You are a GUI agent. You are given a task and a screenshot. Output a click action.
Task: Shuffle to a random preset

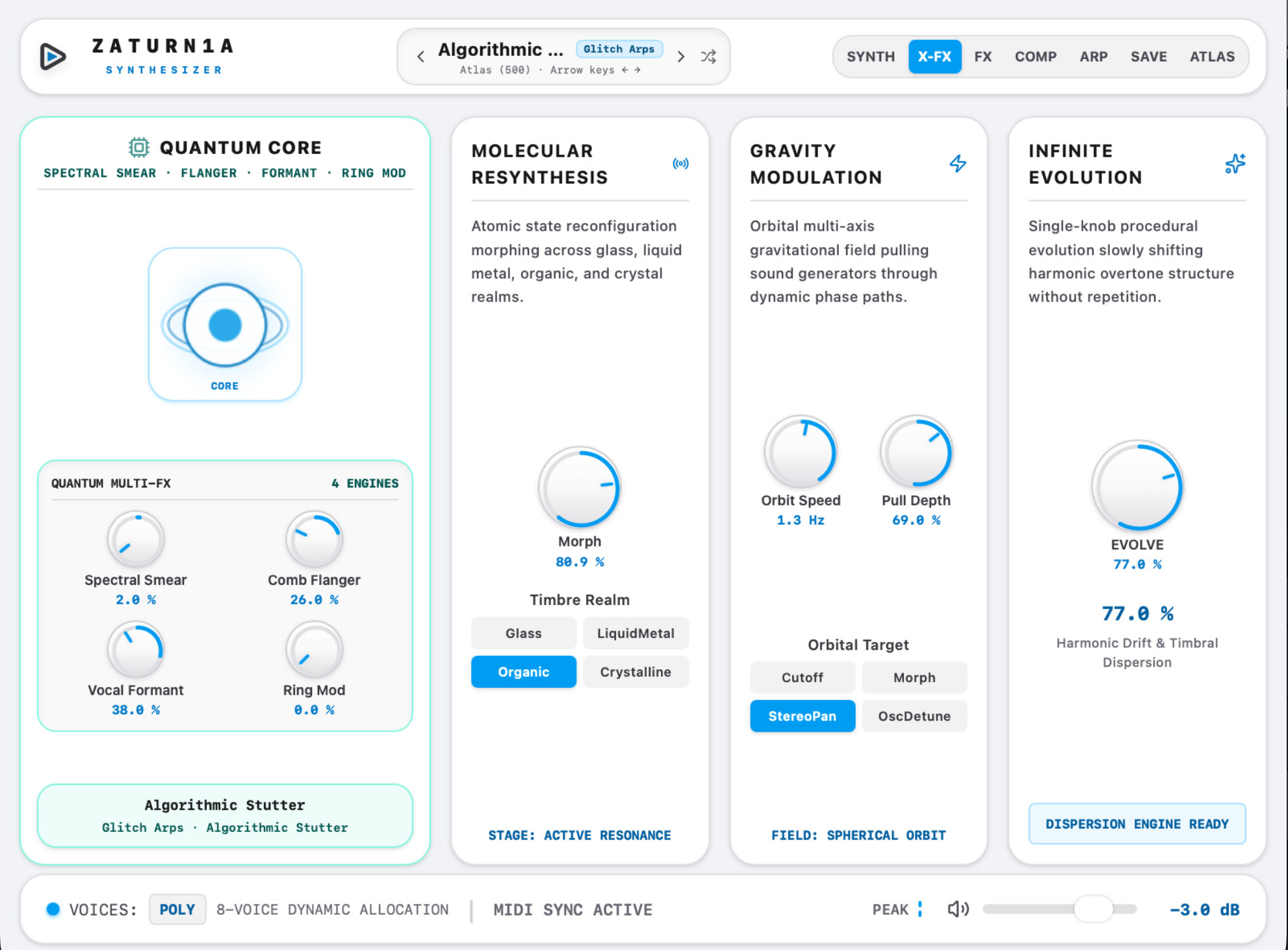point(708,57)
